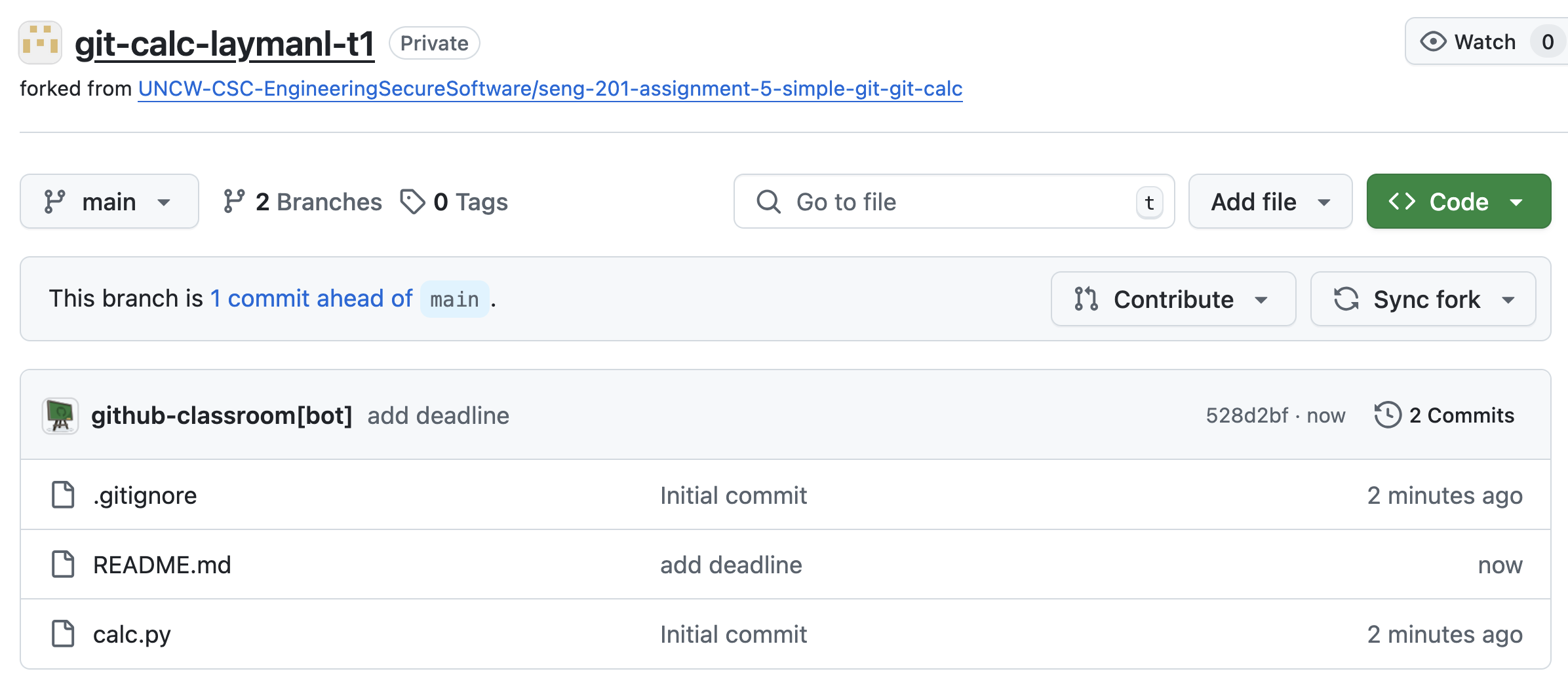Open the github-classroom[bot] author link

pos(222,415)
